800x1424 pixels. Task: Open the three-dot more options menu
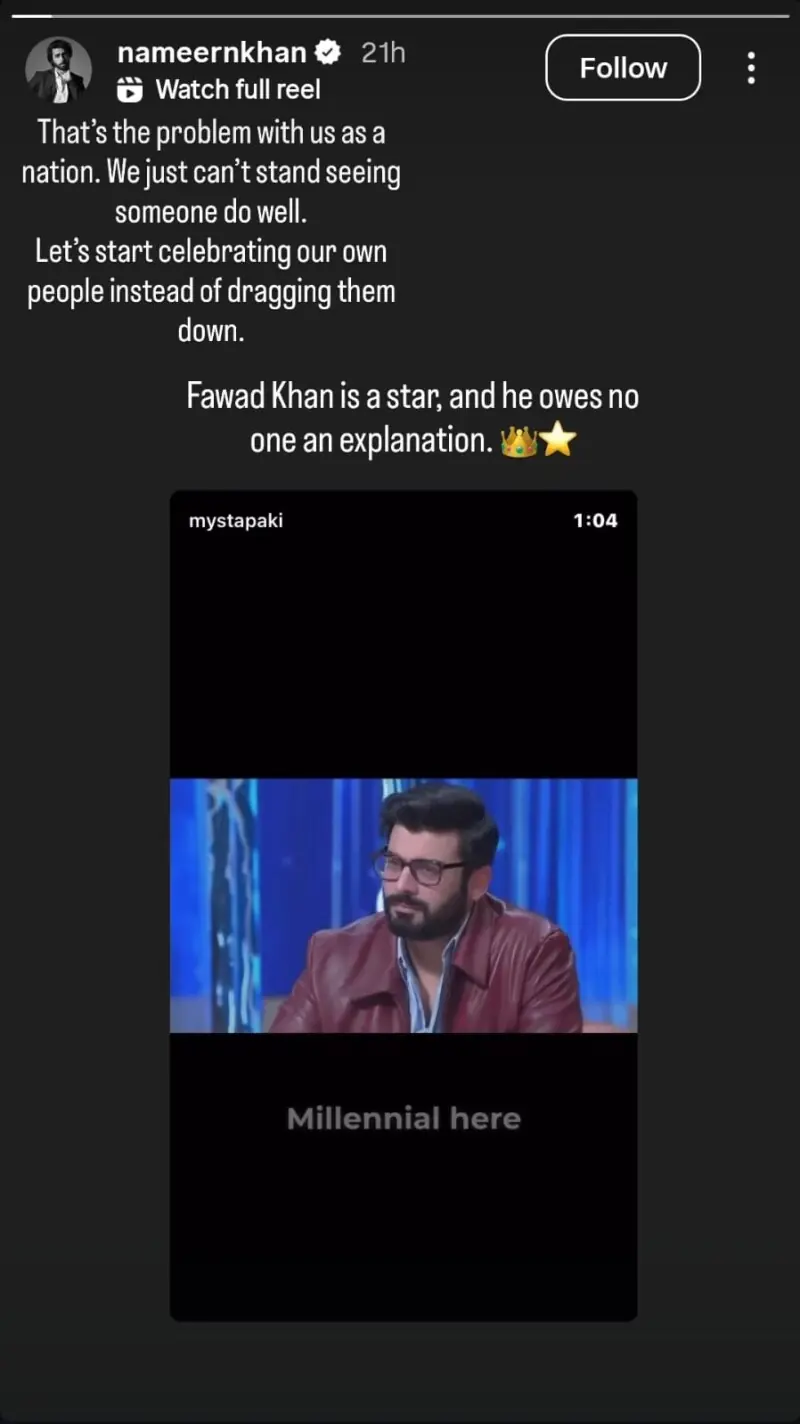click(x=750, y=68)
